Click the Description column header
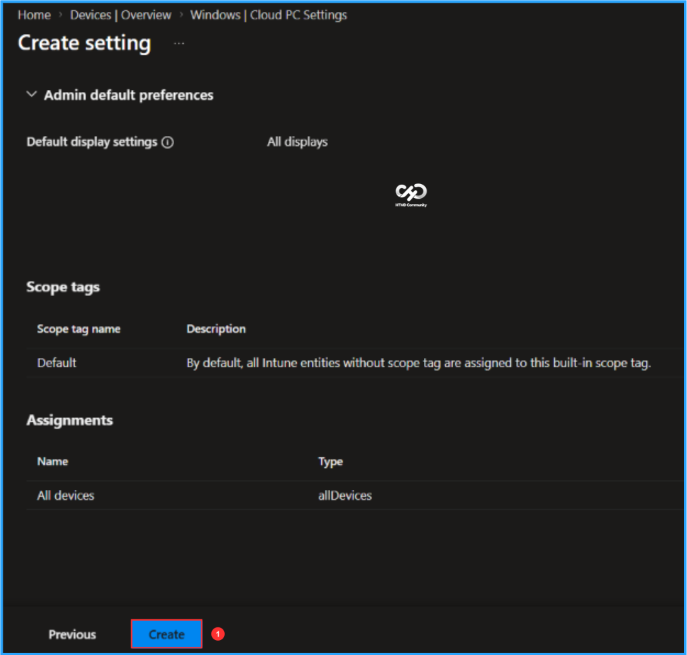 click(x=216, y=329)
